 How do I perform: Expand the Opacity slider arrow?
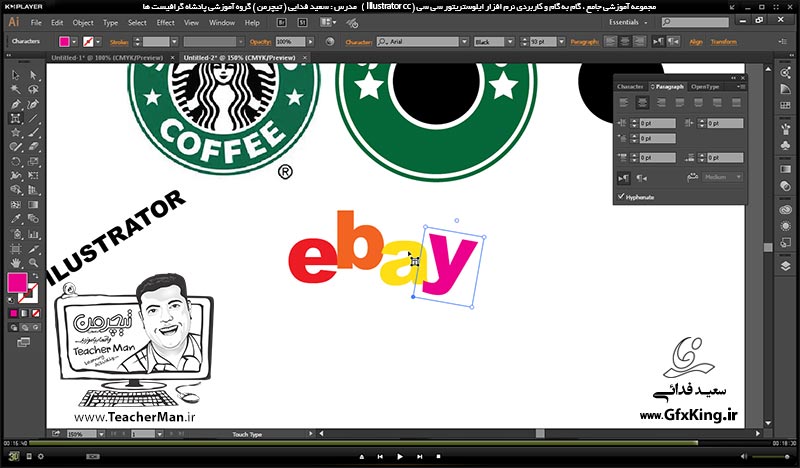[x=310, y=42]
